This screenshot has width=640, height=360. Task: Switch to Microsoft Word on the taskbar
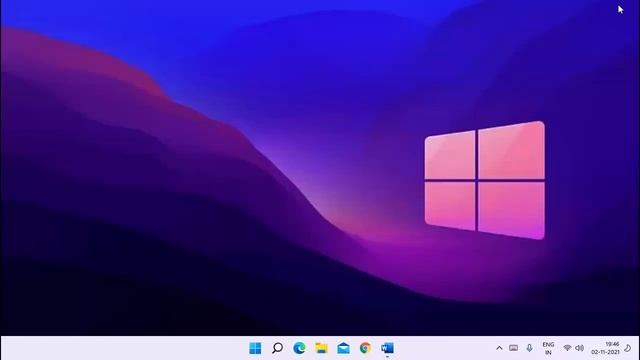(387, 348)
